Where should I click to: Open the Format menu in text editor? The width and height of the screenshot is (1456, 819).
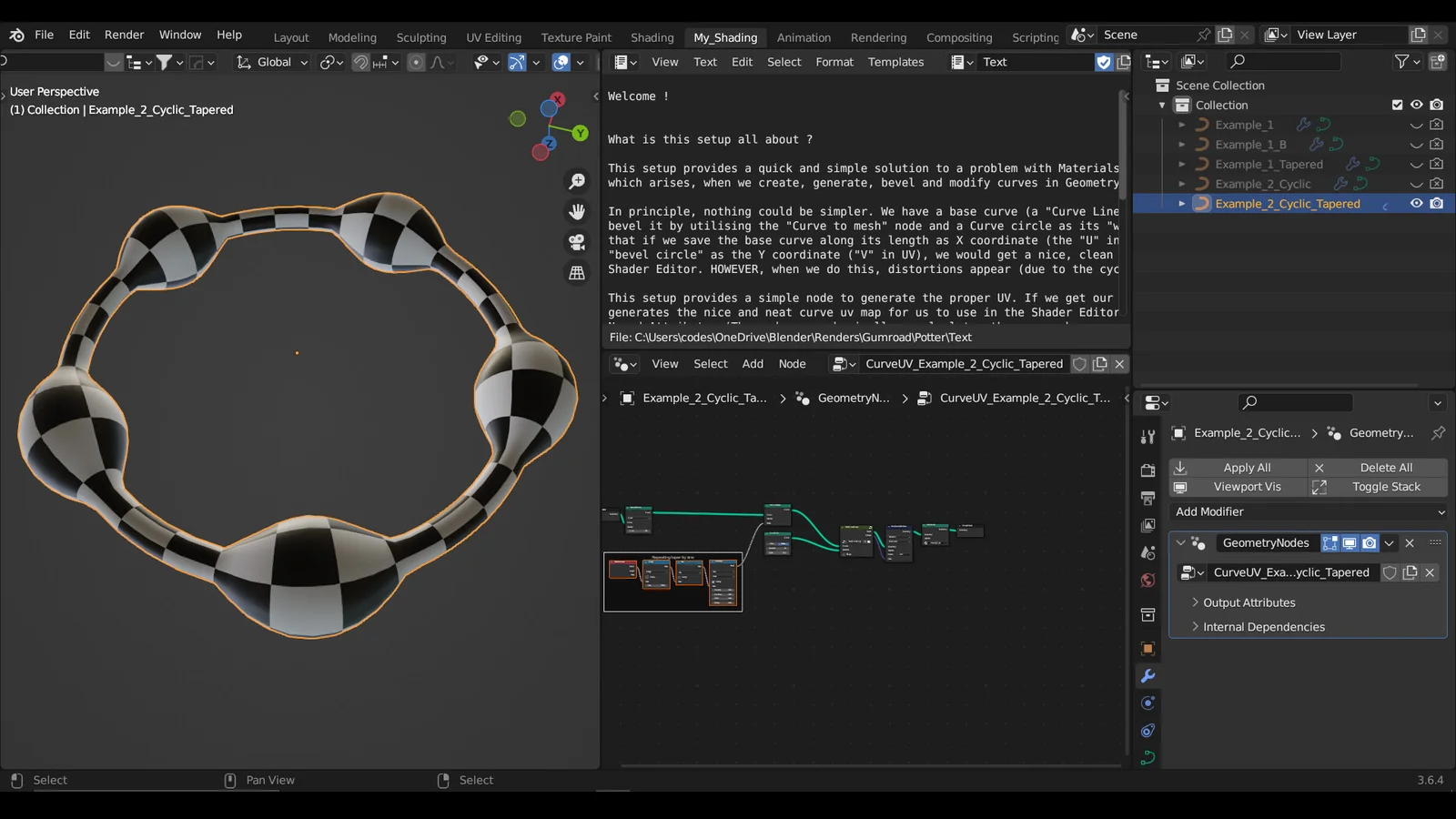(x=834, y=62)
